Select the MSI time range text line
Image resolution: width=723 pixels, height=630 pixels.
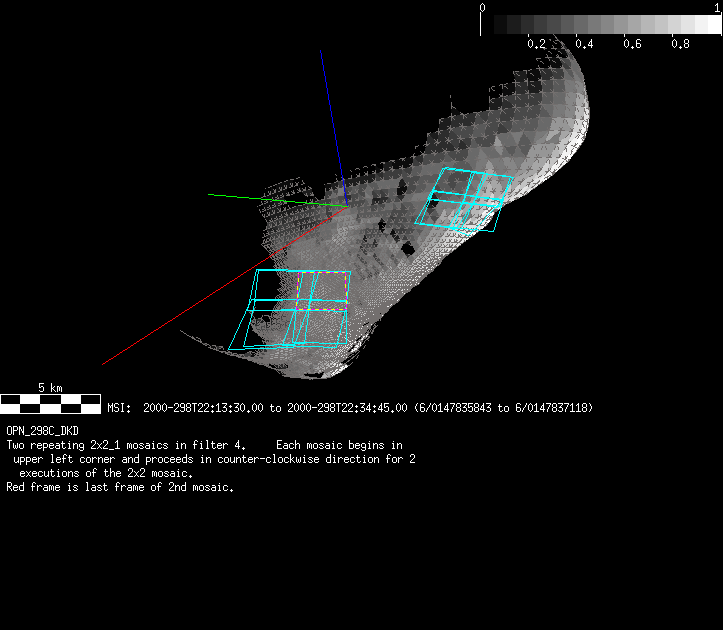[x=350, y=408]
